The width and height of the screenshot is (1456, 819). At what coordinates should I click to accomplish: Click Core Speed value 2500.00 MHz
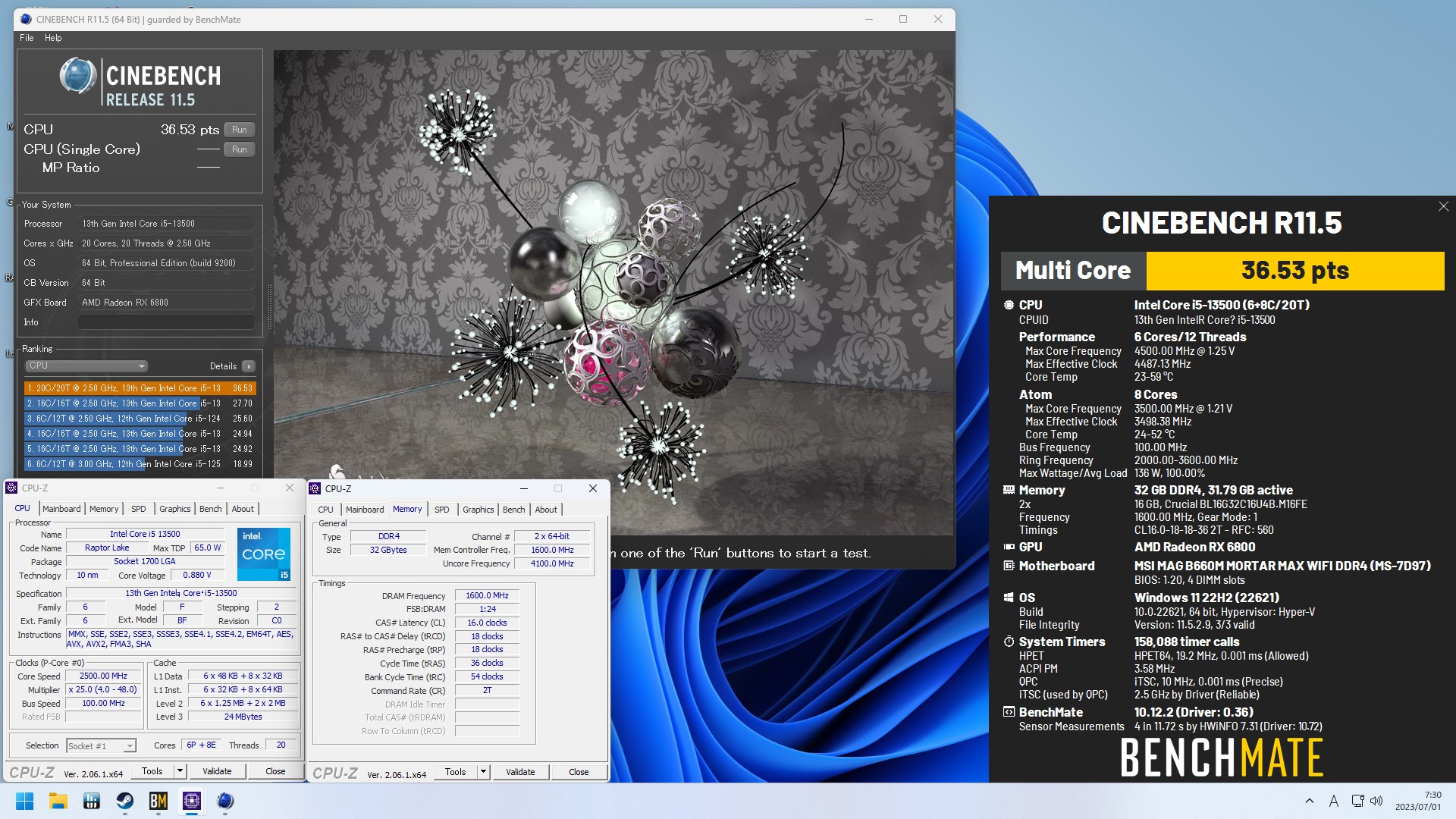[103, 676]
